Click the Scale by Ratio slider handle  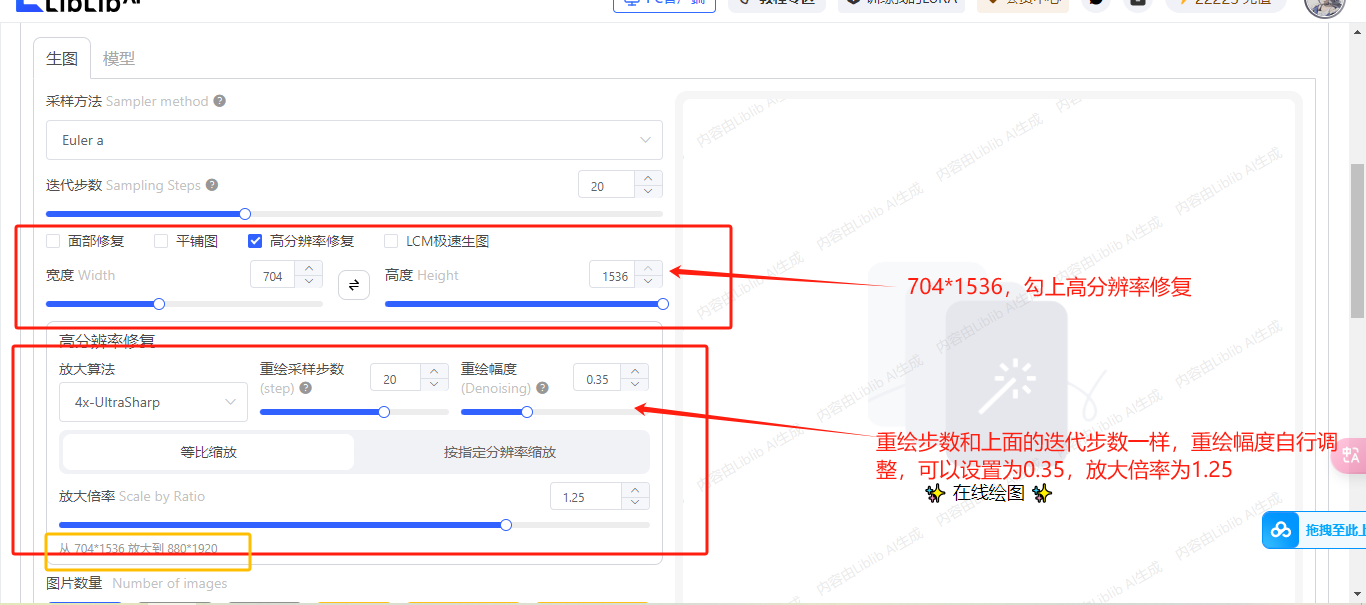[x=506, y=525]
